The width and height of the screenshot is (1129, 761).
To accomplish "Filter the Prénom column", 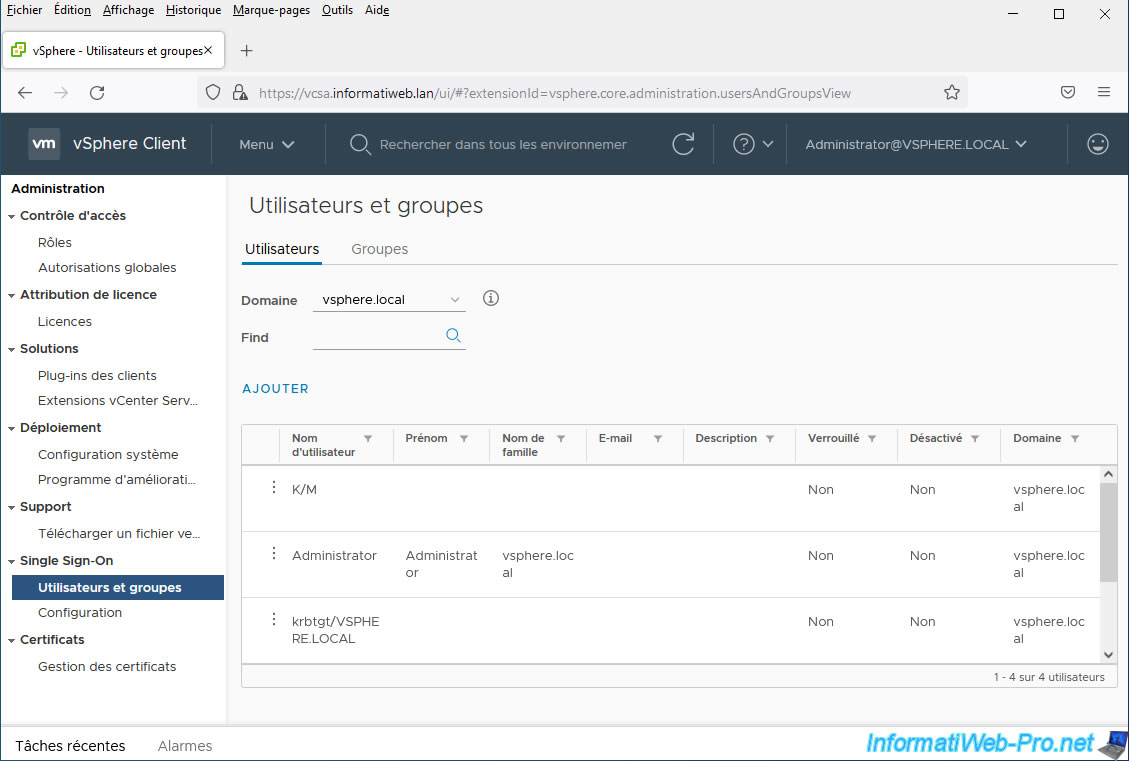I will [x=464, y=438].
